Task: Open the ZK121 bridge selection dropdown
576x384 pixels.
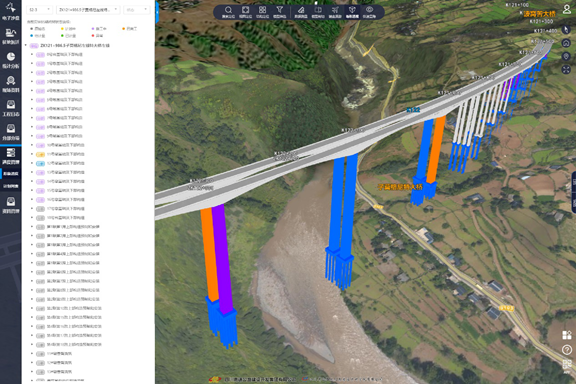Action: tap(88, 10)
